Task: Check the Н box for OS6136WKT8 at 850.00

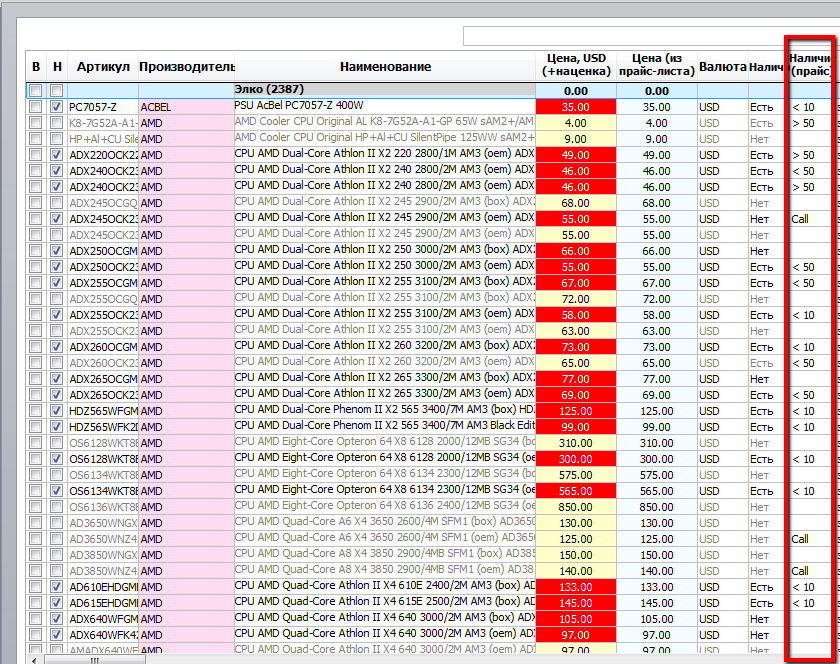Action: 56,506
